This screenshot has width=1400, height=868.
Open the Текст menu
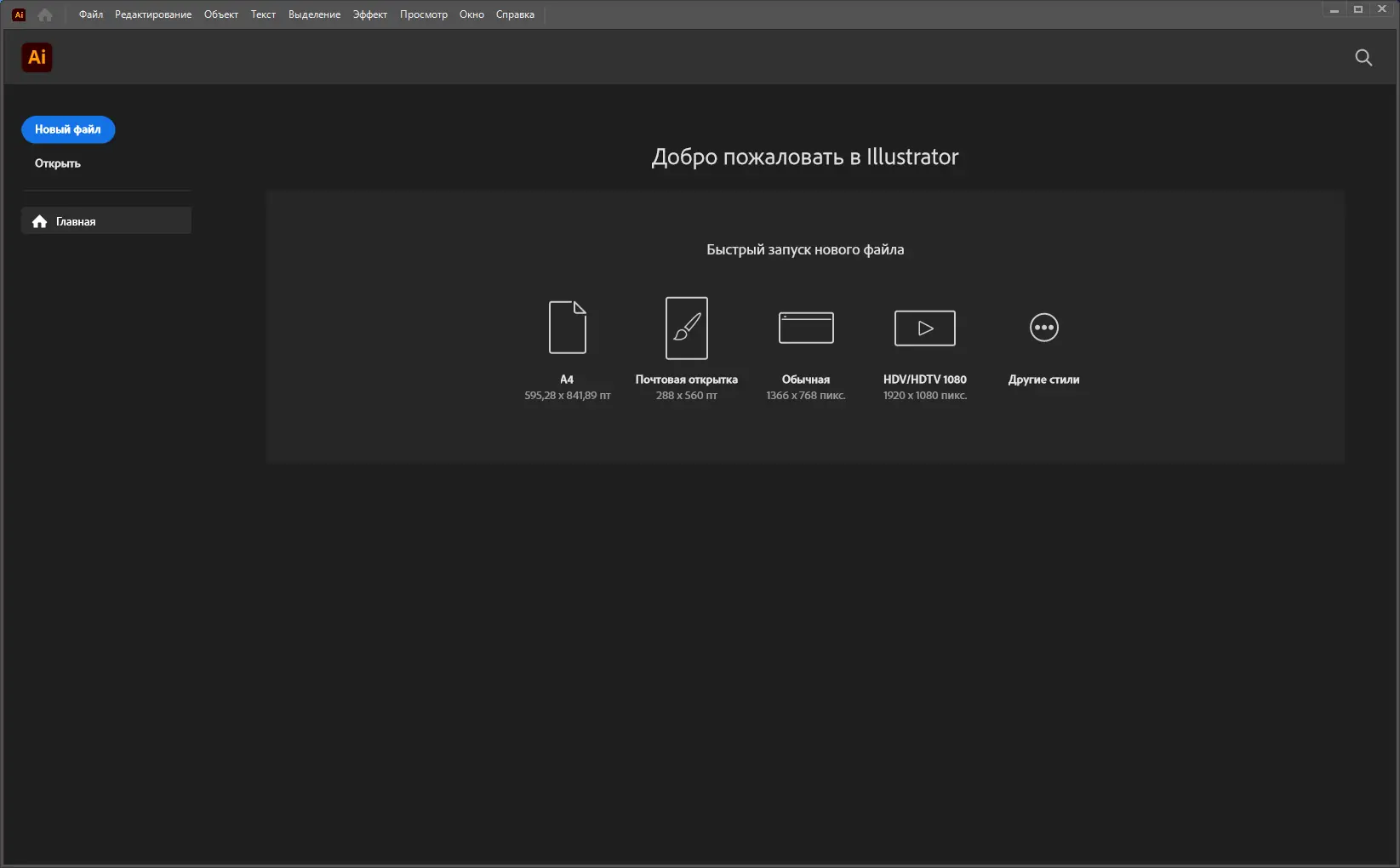coord(263,14)
